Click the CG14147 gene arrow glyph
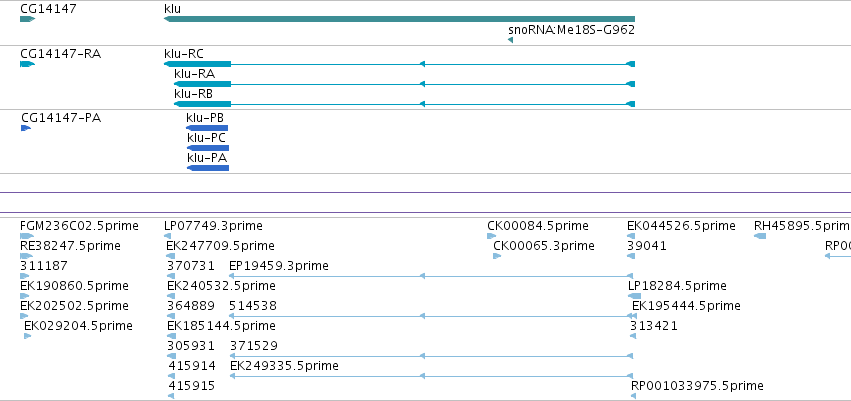Image resolution: width=851 pixels, height=401 pixels. [x=27, y=19]
